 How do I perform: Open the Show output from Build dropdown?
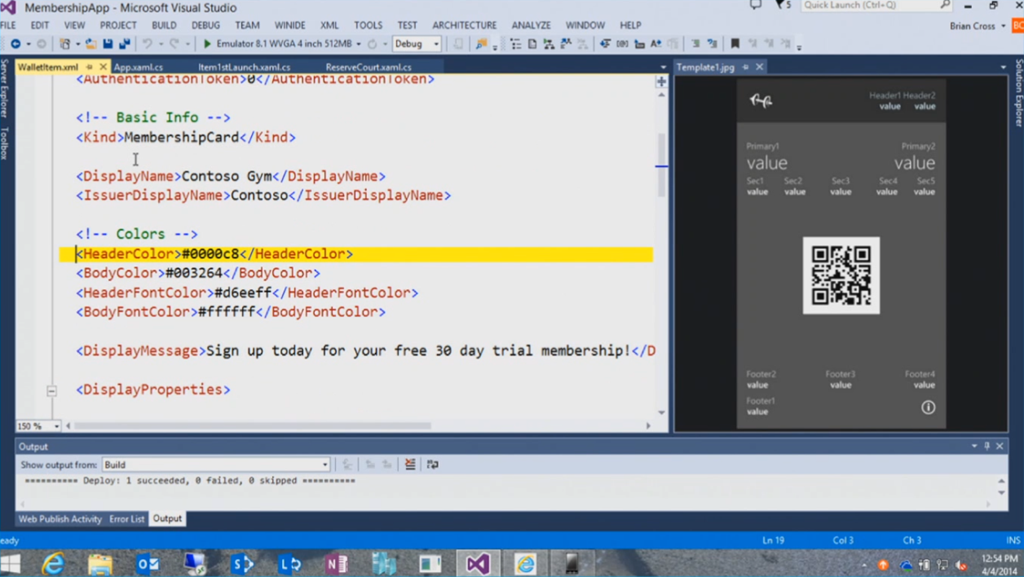pyautogui.click(x=325, y=465)
